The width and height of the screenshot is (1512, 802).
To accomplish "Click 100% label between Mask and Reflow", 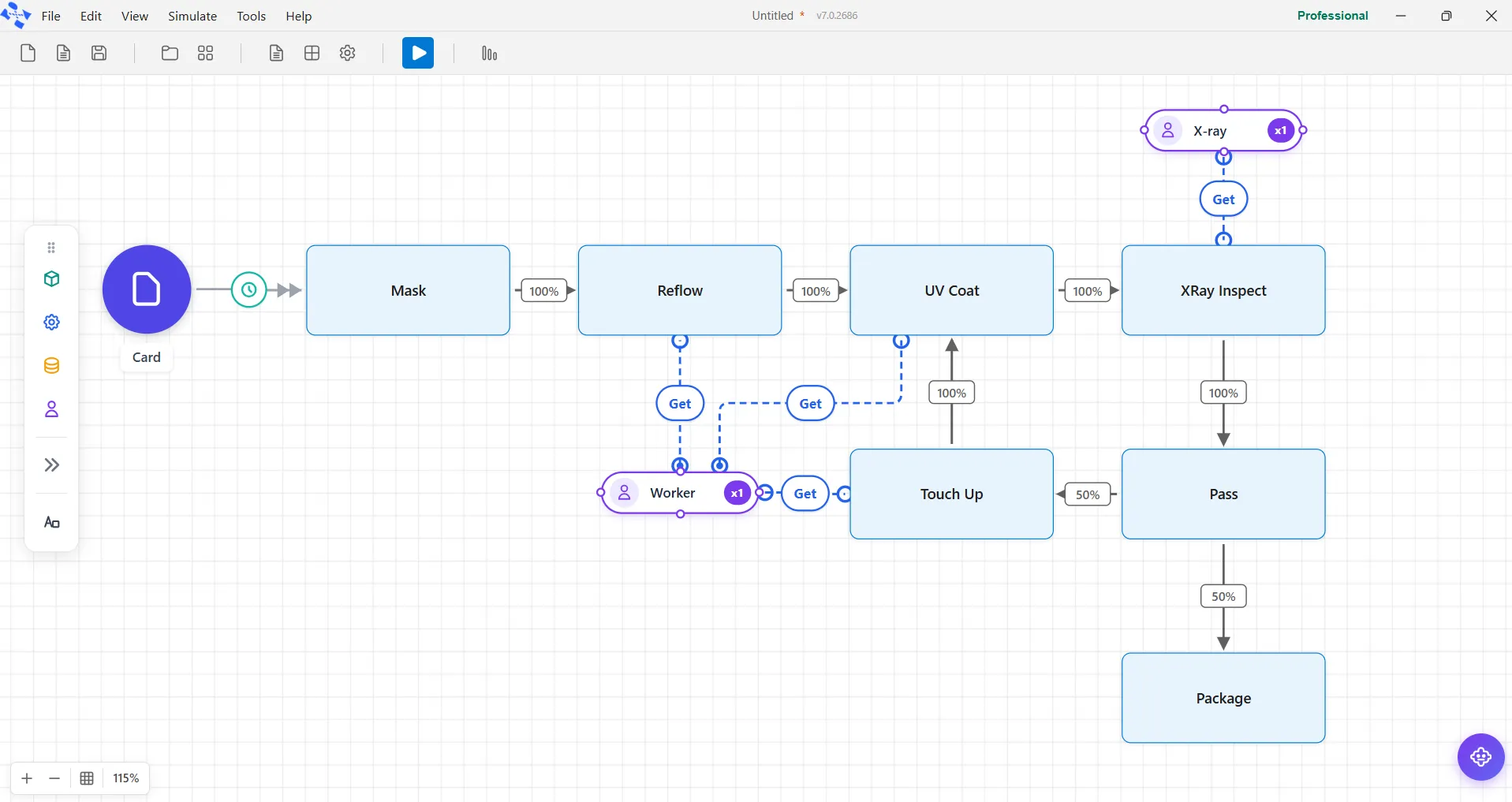I will [x=544, y=291].
